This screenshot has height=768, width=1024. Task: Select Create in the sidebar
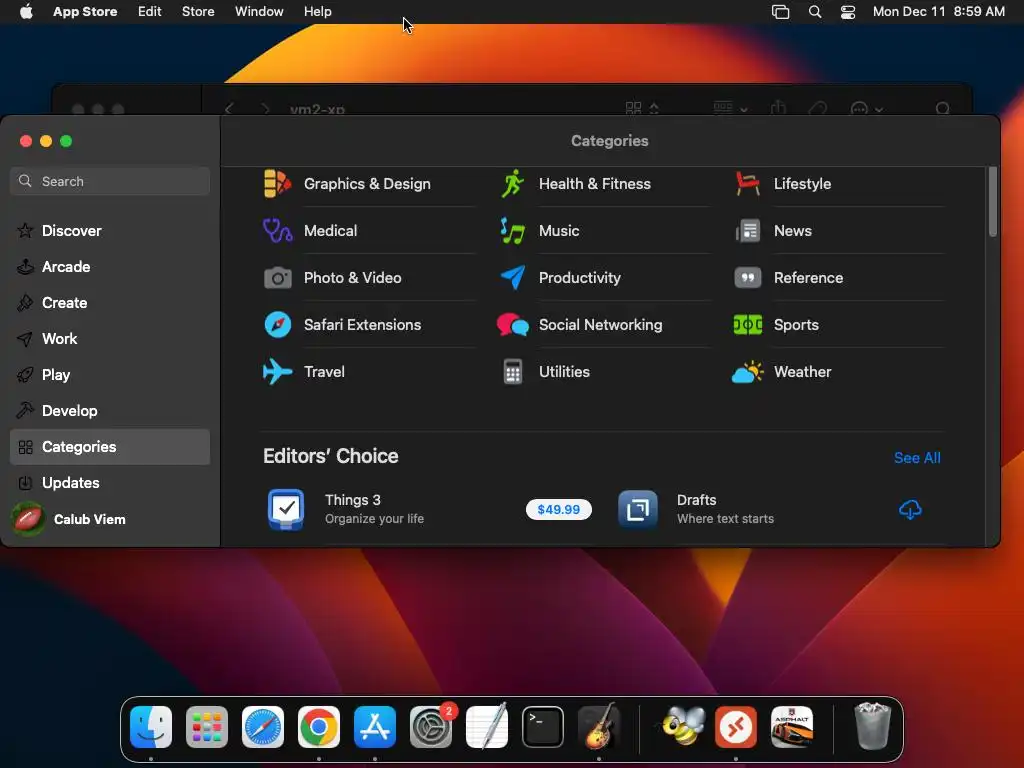pyautogui.click(x=110, y=302)
